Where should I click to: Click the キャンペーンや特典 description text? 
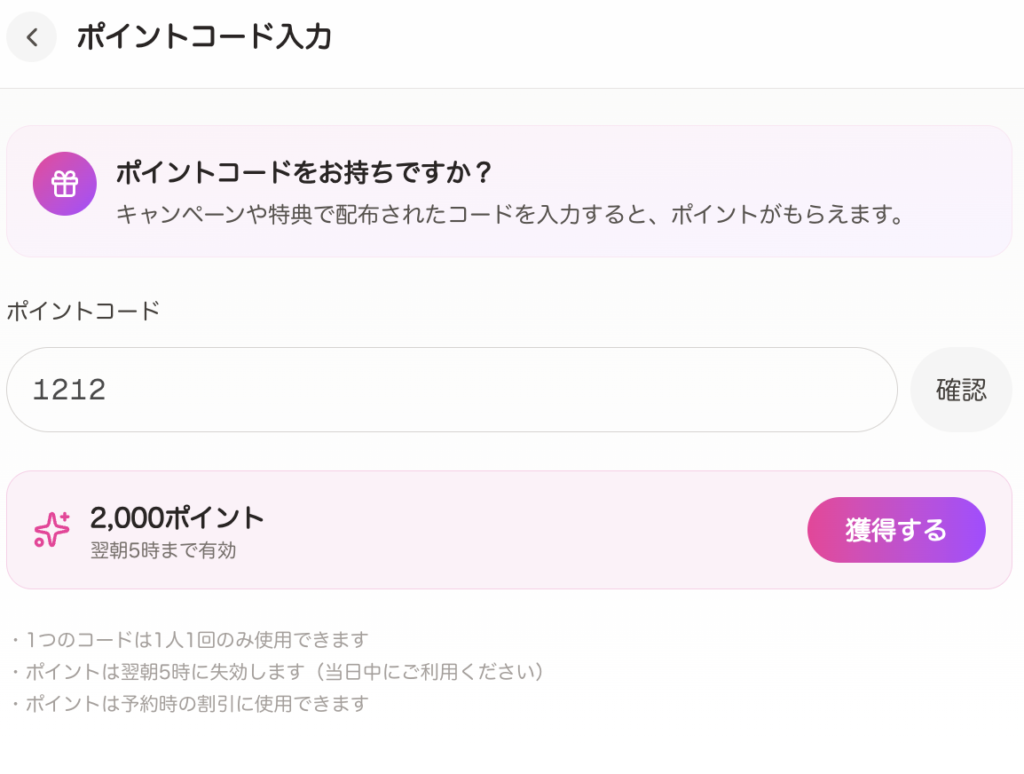point(510,214)
